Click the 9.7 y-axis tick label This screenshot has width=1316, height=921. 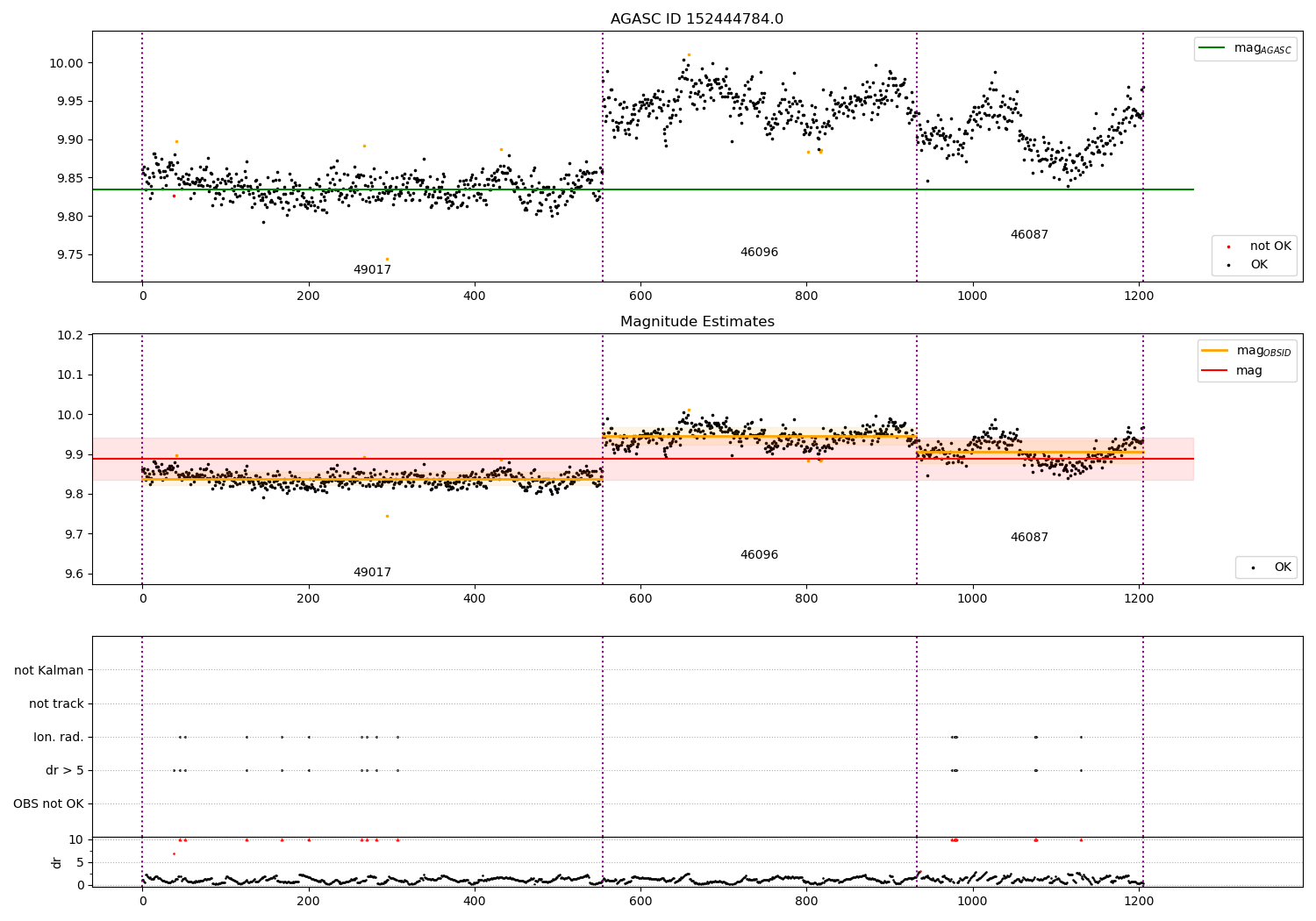pyautogui.click(x=75, y=534)
